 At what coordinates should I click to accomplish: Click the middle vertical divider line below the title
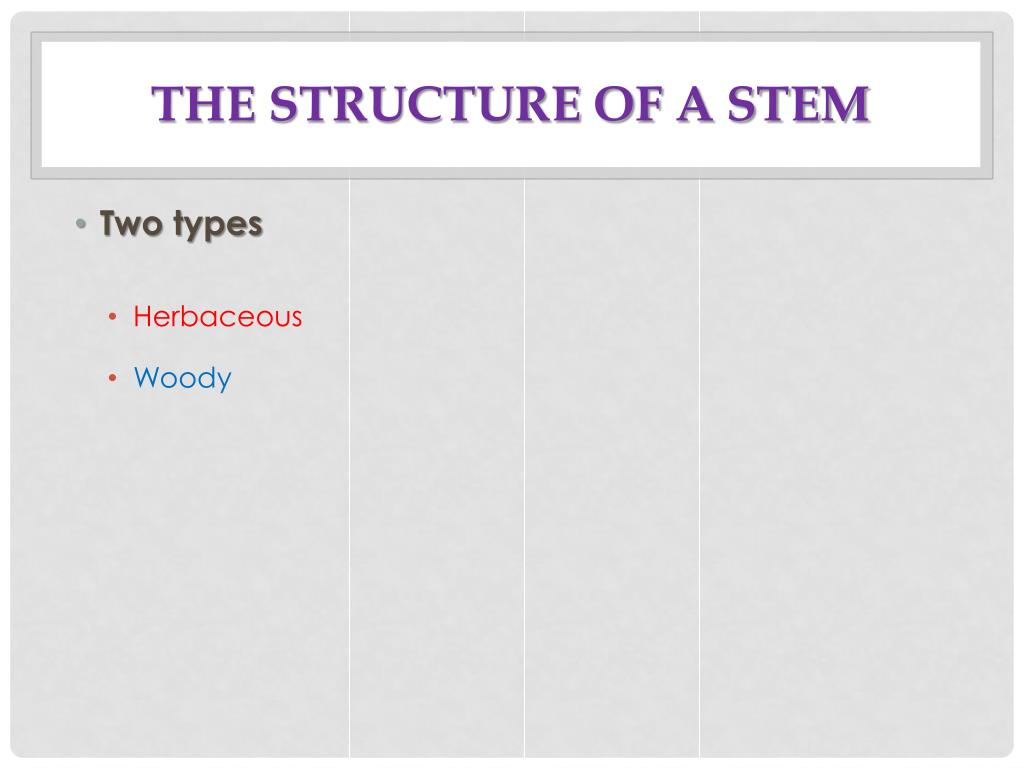(524, 468)
